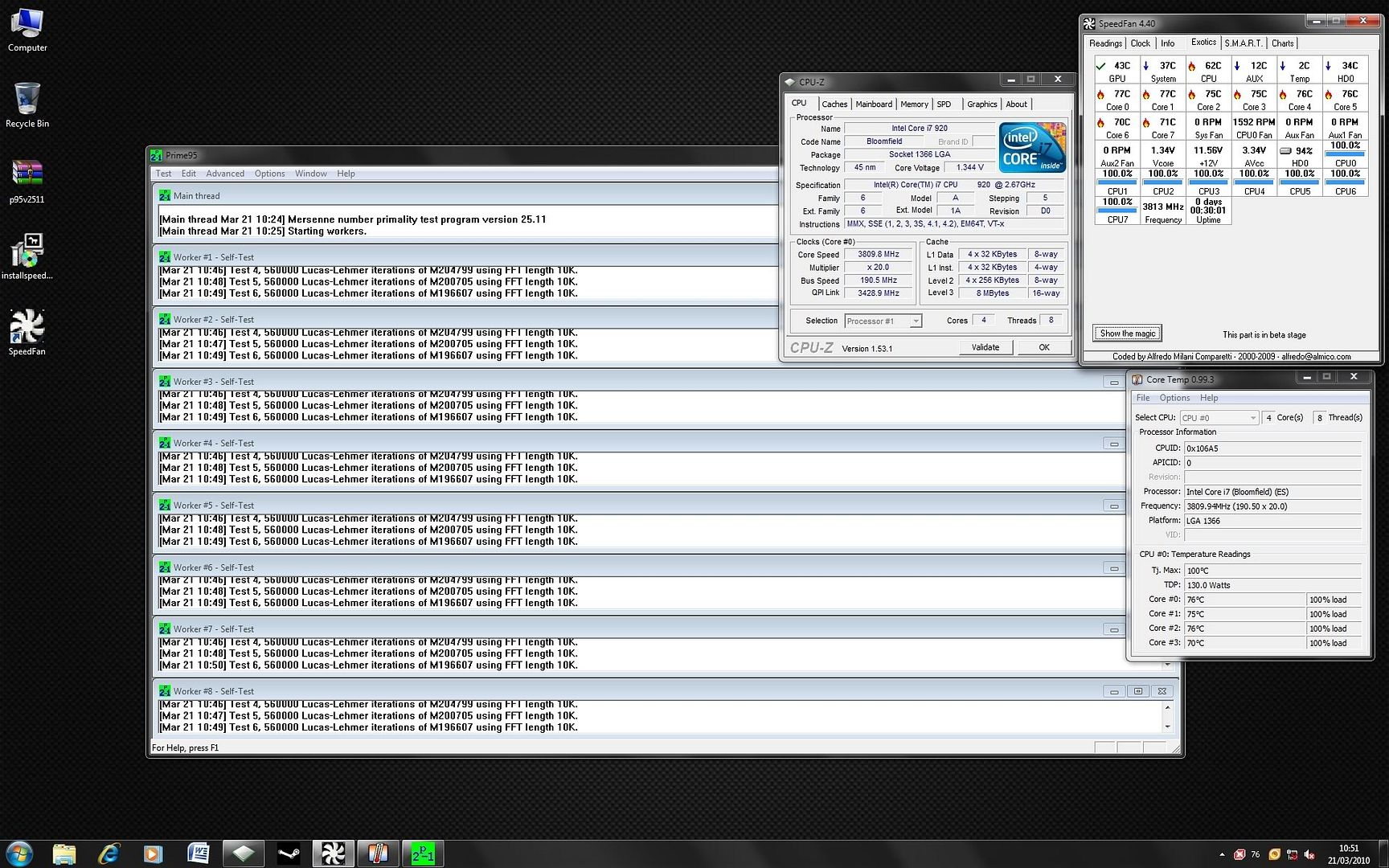This screenshot has width=1389, height=868.
Task: Click the Validate button in CPU-Z
Action: click(x=985, y=347)
